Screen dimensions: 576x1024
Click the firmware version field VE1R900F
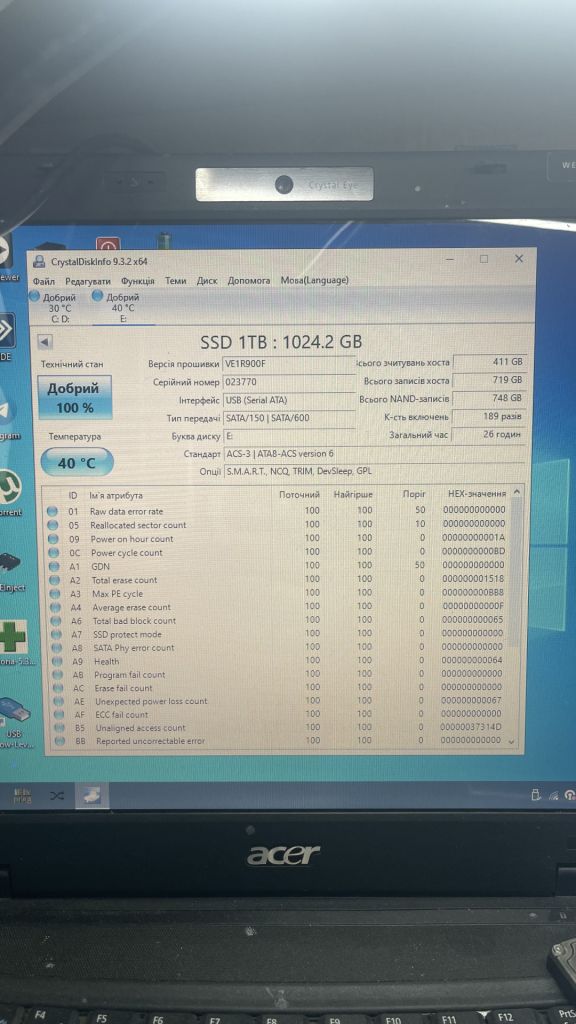[289, 364]
